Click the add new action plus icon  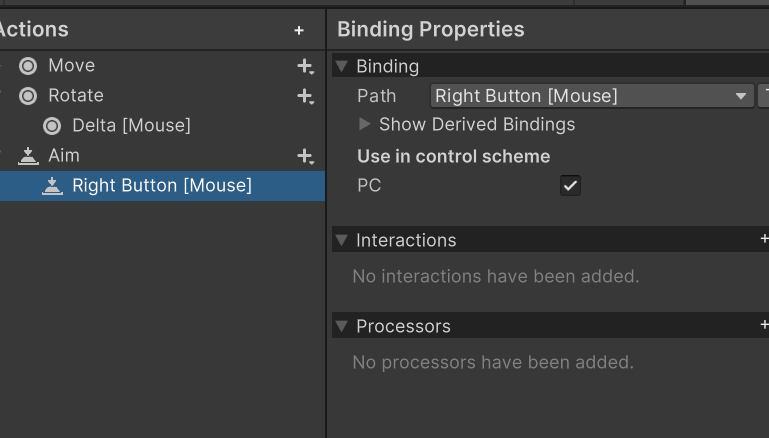(299, 31)
